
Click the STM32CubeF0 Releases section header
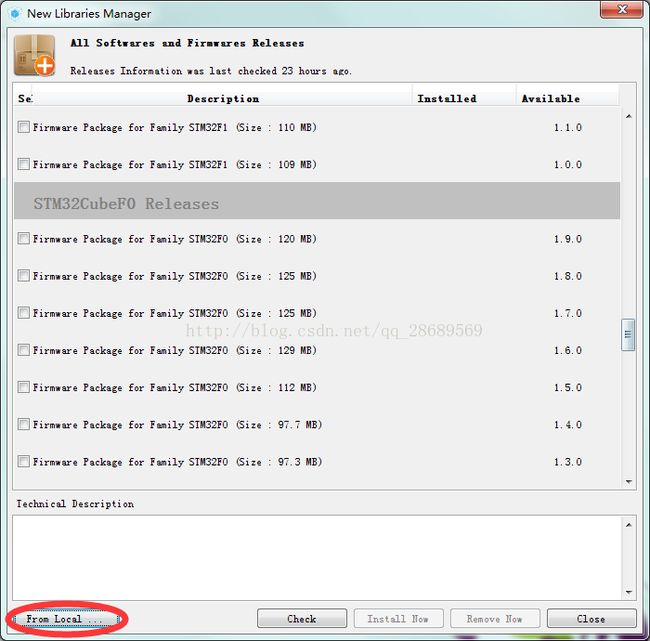[317, 200]
